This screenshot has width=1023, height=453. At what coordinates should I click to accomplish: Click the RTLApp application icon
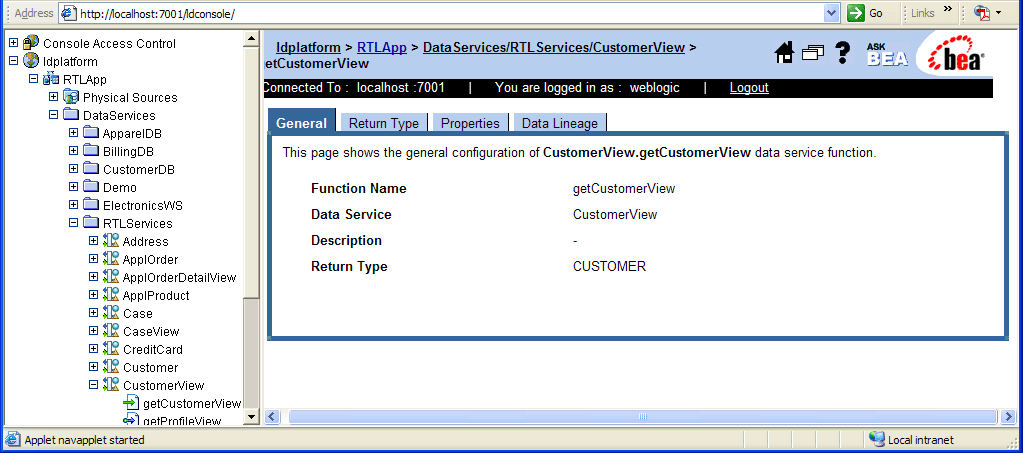[x=51, y=80]
